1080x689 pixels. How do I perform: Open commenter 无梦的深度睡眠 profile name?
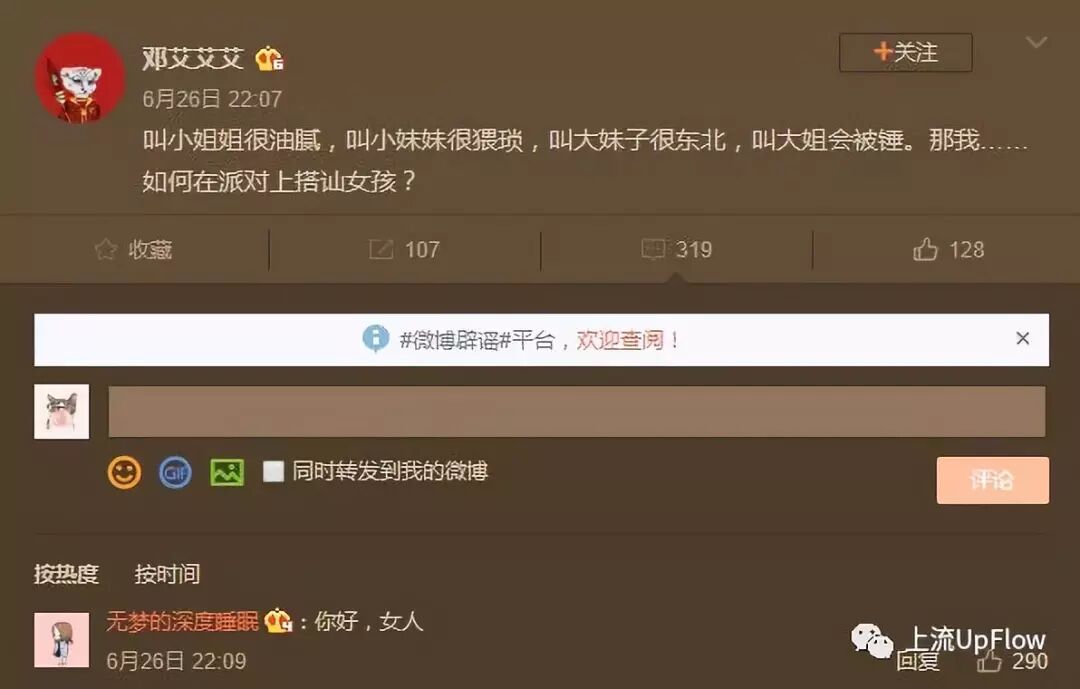click(183, 621)
